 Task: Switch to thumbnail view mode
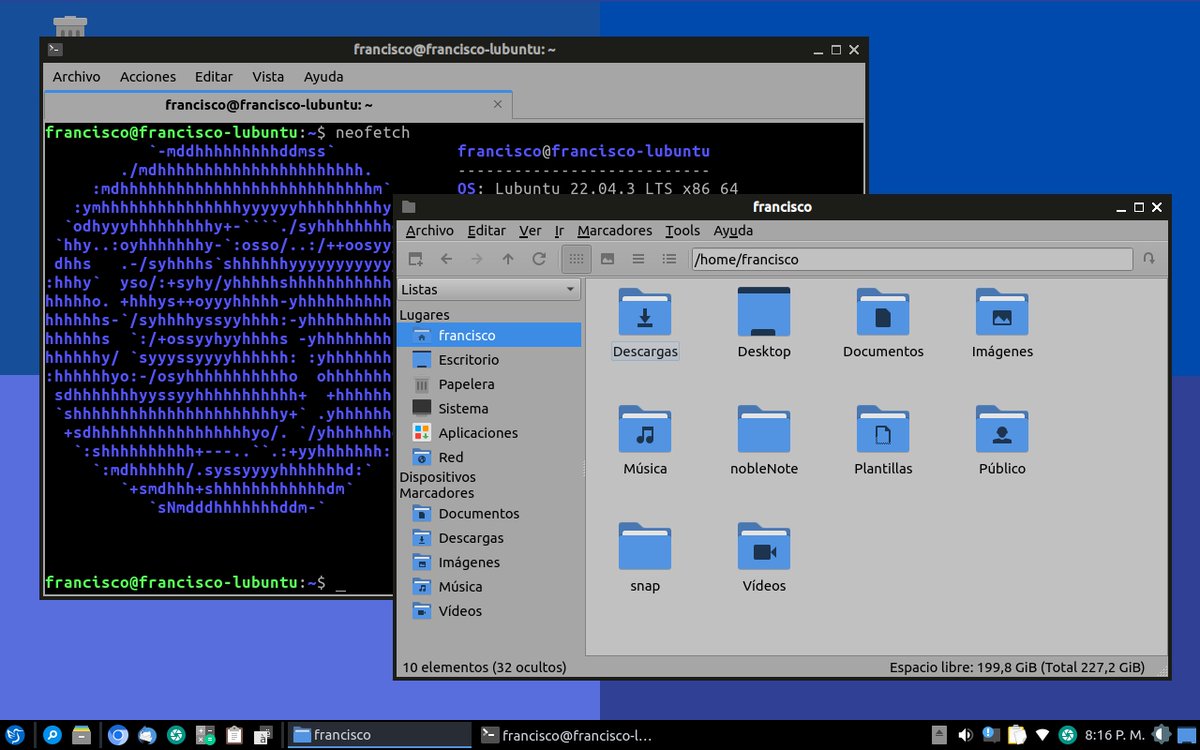coord(607,259)
